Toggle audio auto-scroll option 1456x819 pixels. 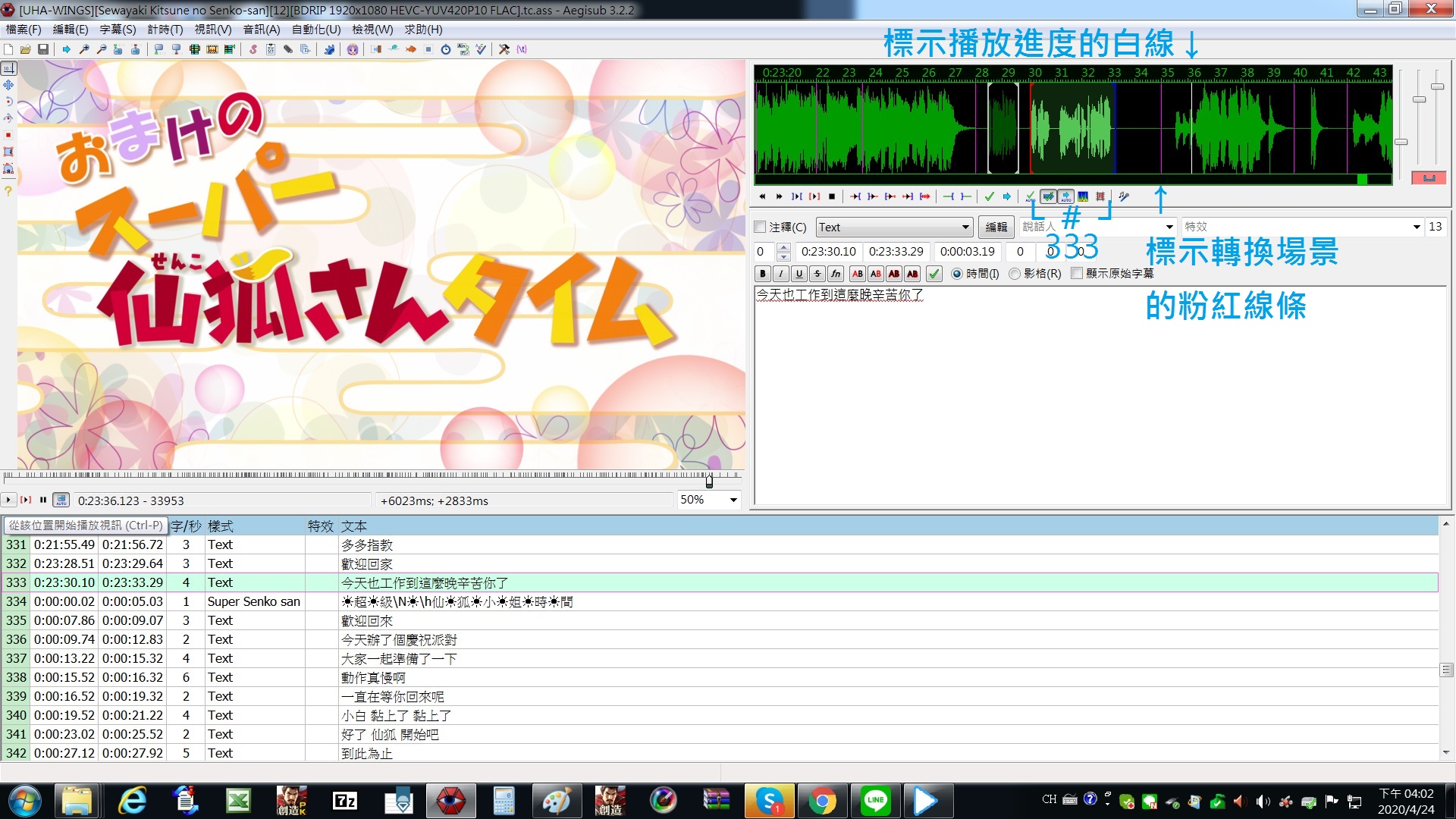1065,196
